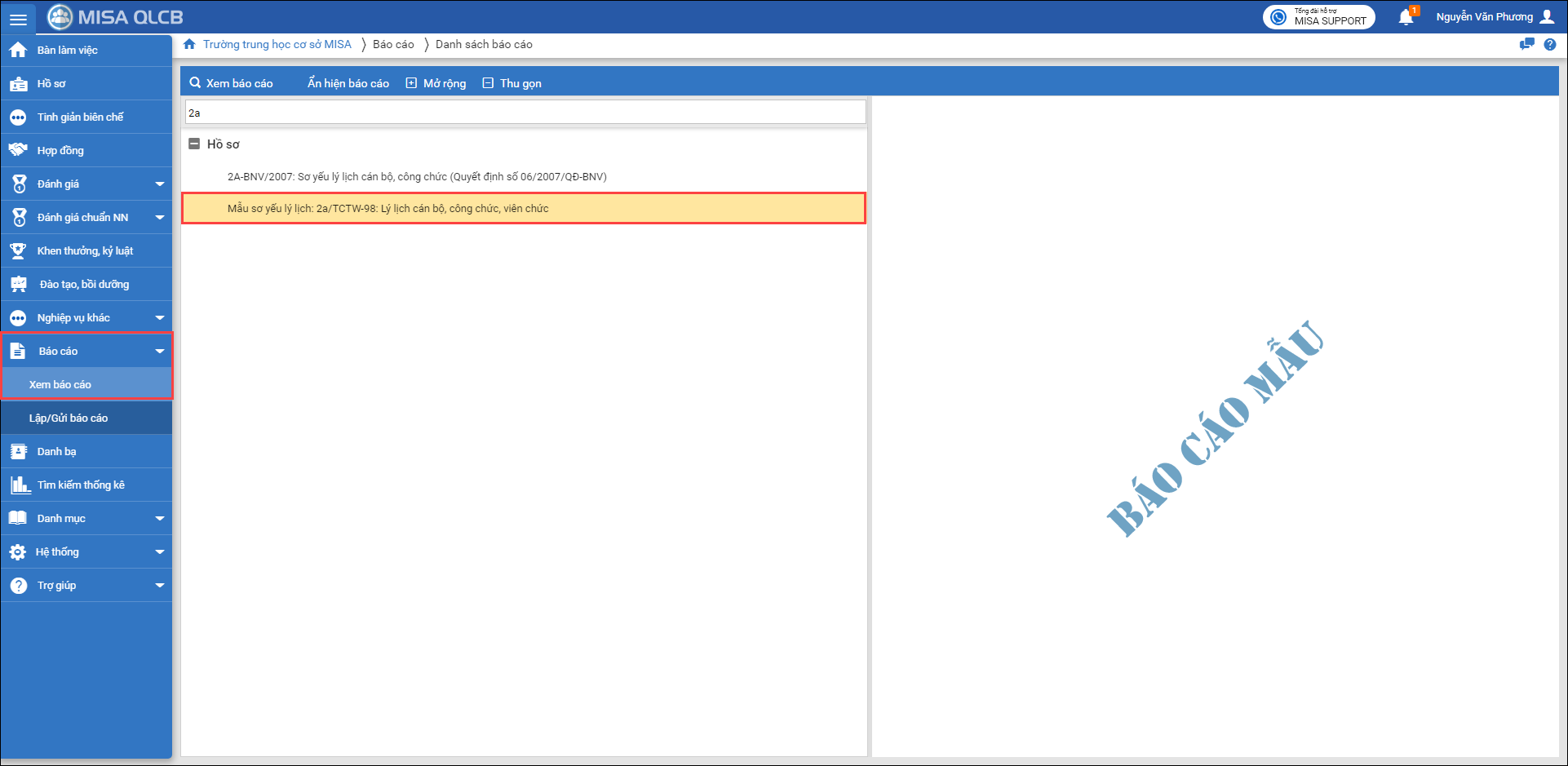The width and height of the screenshot is (1568, 766).
Task: Click the help question mark icon
Action: [1550, 45]
